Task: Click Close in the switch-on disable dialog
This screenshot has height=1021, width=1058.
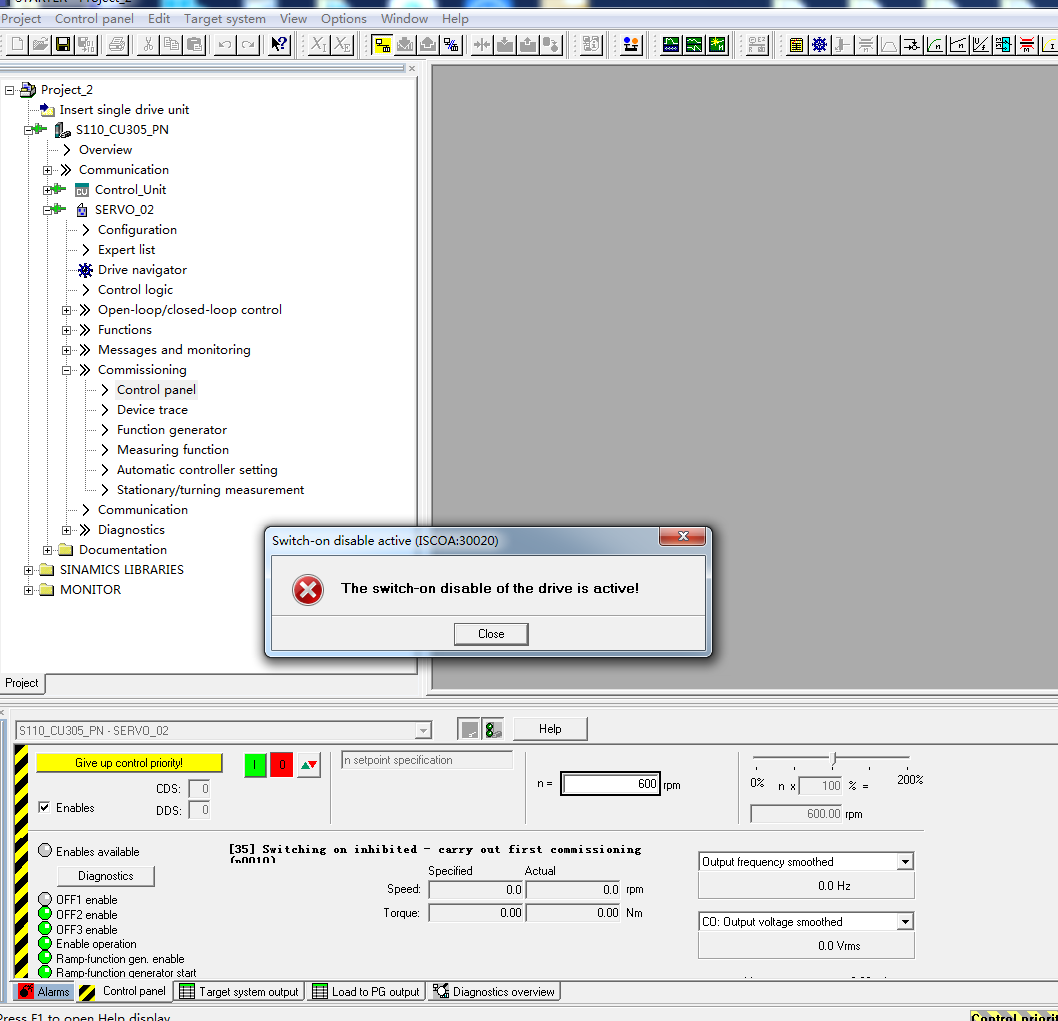Action: click(x=490, y=634)
